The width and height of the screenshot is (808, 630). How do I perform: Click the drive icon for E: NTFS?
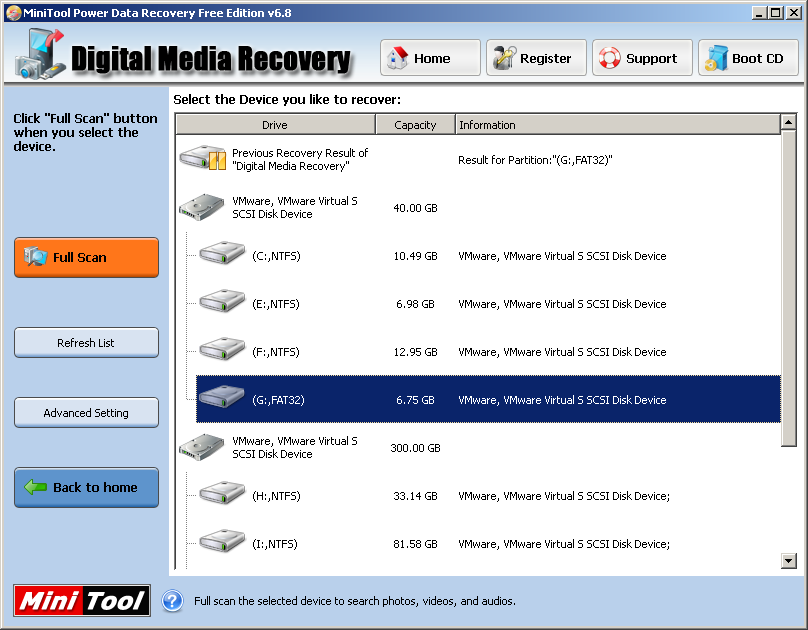coord(223,302)
